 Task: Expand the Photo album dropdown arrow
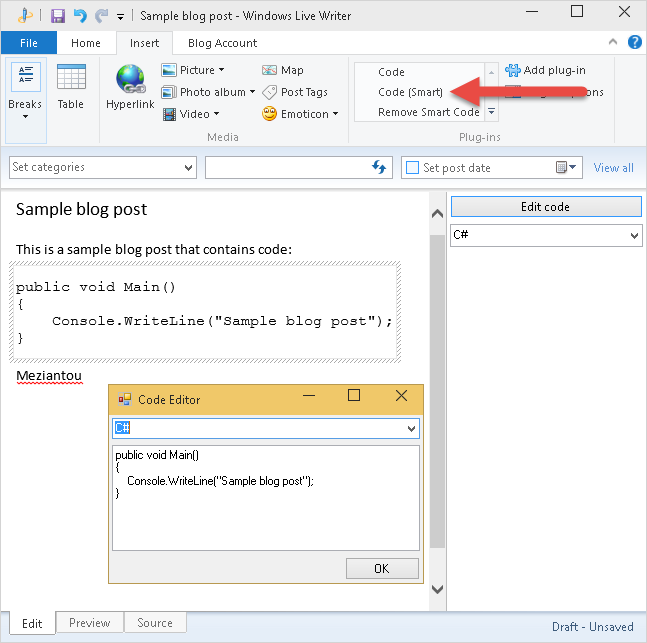pos(252,92)
